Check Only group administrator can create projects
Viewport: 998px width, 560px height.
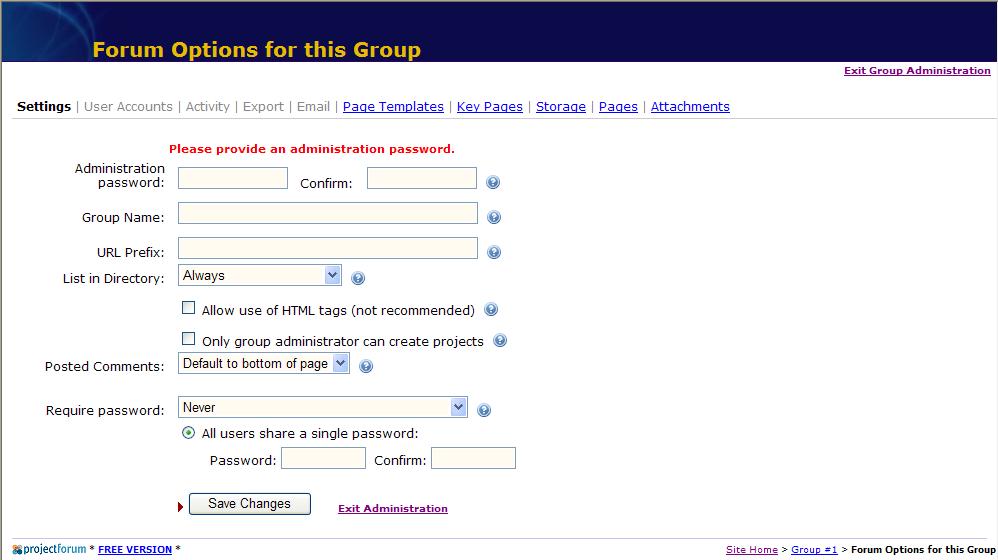pos(188,339)
